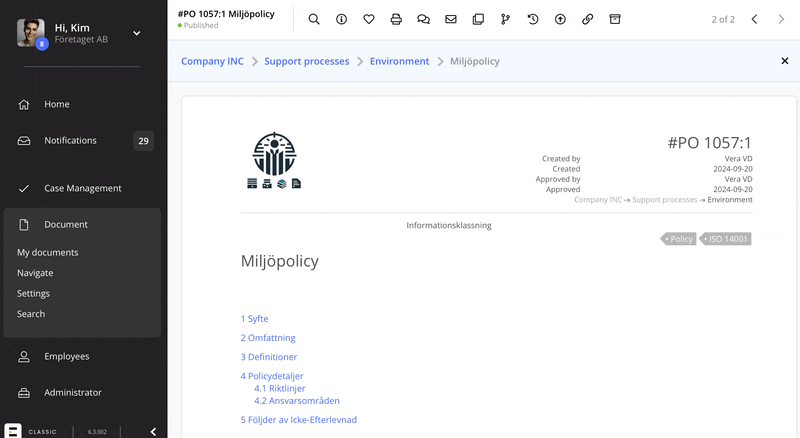Image resolution: width=800 pixels, height=438 pixels.
Task: Click the ISO 14001 tag
Action: point(727,239)
